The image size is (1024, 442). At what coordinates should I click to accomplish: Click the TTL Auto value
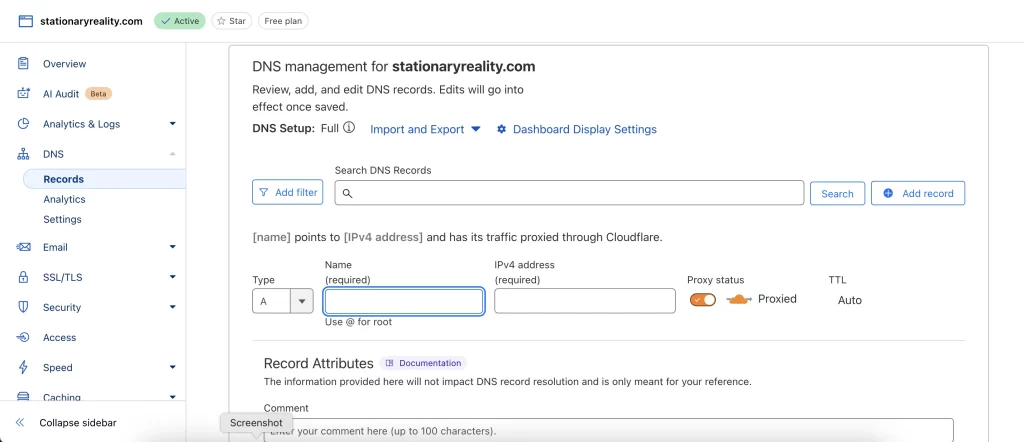(x=850, y=300)
